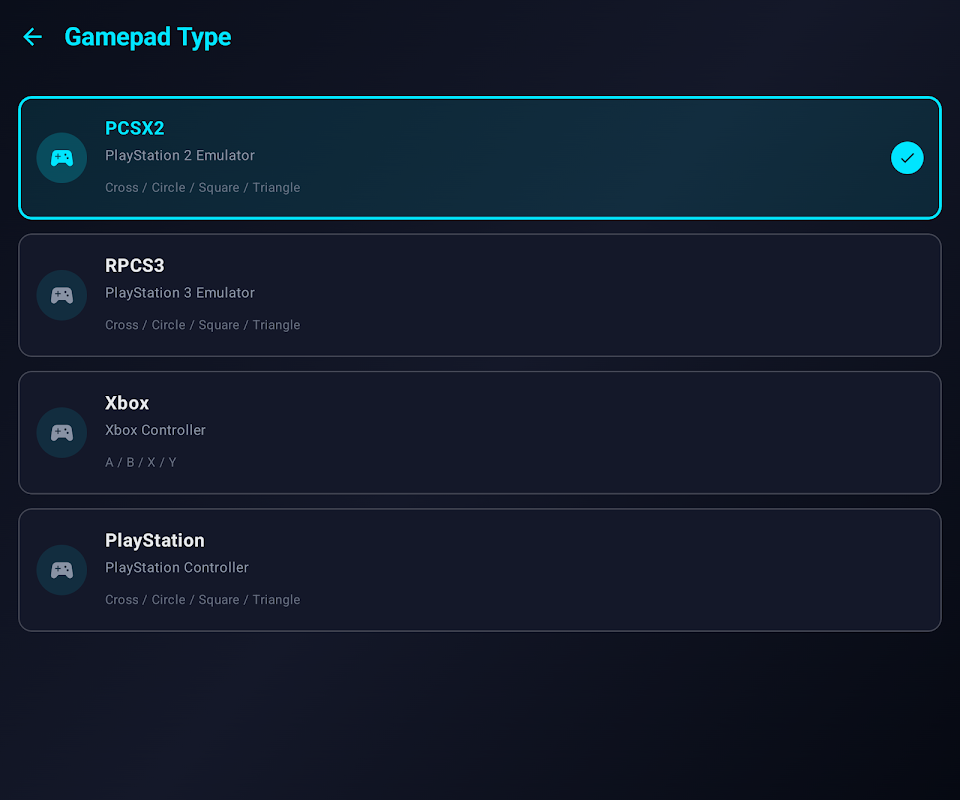Click the RPCS3 gamepad icon
960x800 pixels.
62,295
